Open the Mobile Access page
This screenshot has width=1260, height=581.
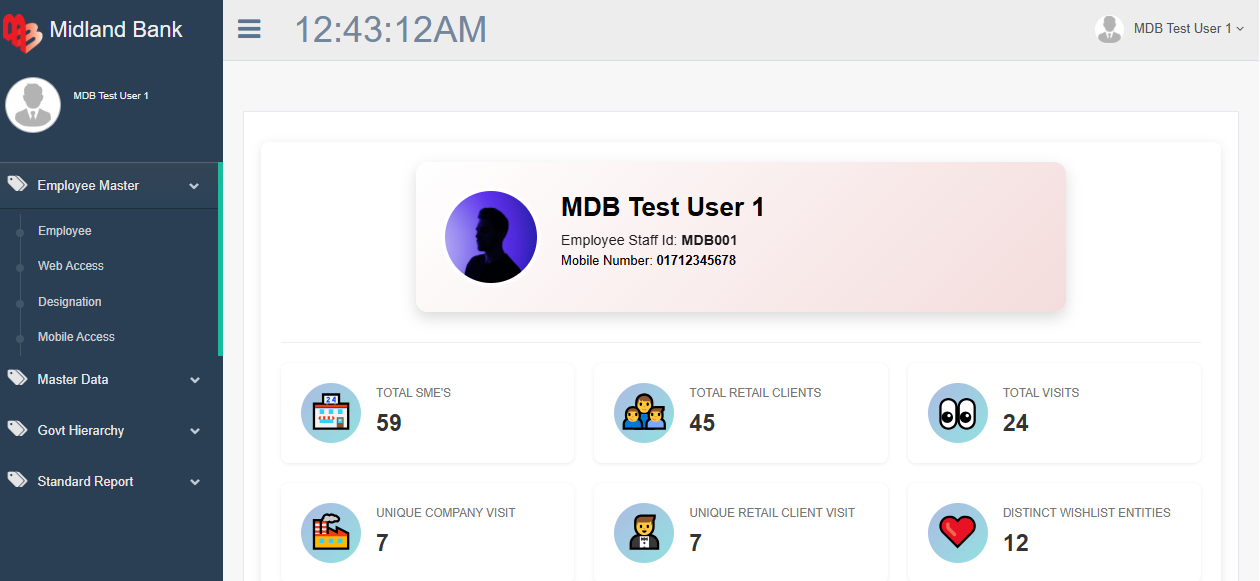(76, 337)
